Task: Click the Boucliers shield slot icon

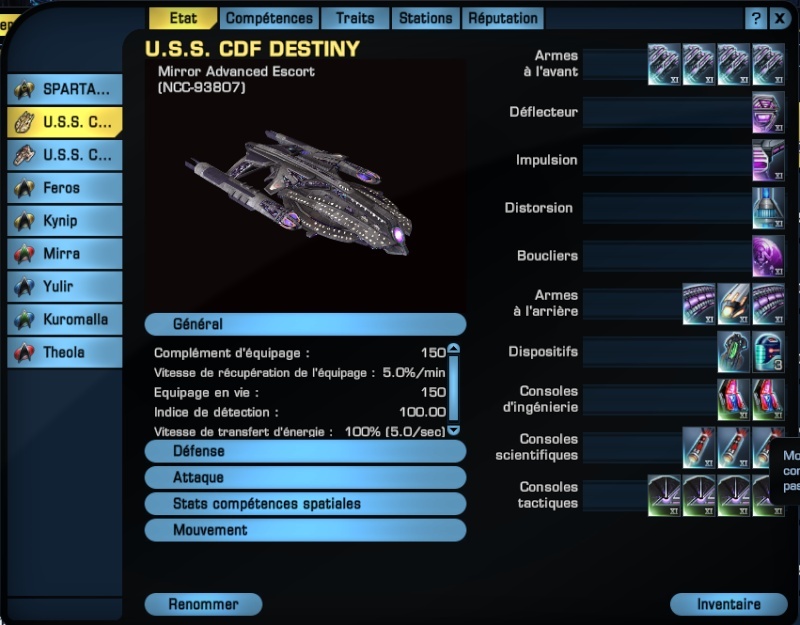Action: [768, 256]
